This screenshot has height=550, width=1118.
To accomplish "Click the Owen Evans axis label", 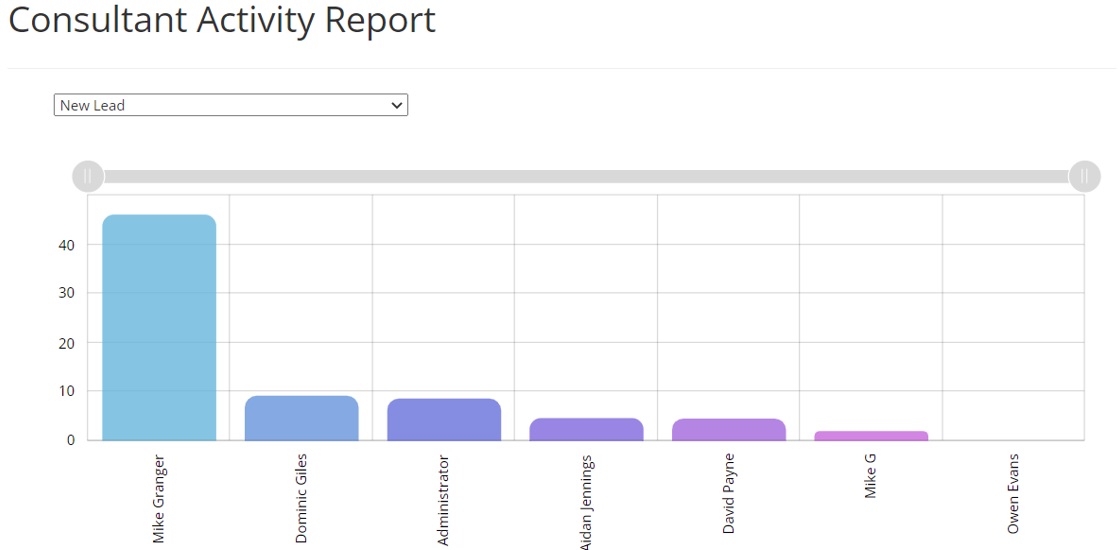I will 1013,494.
